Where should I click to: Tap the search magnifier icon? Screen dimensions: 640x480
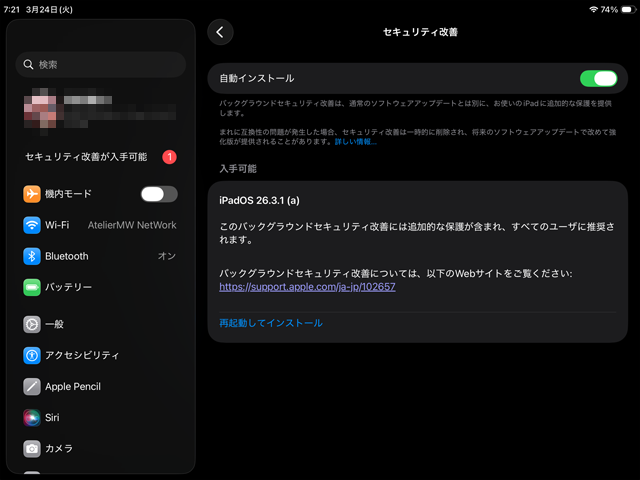click(x=28, y=64)
